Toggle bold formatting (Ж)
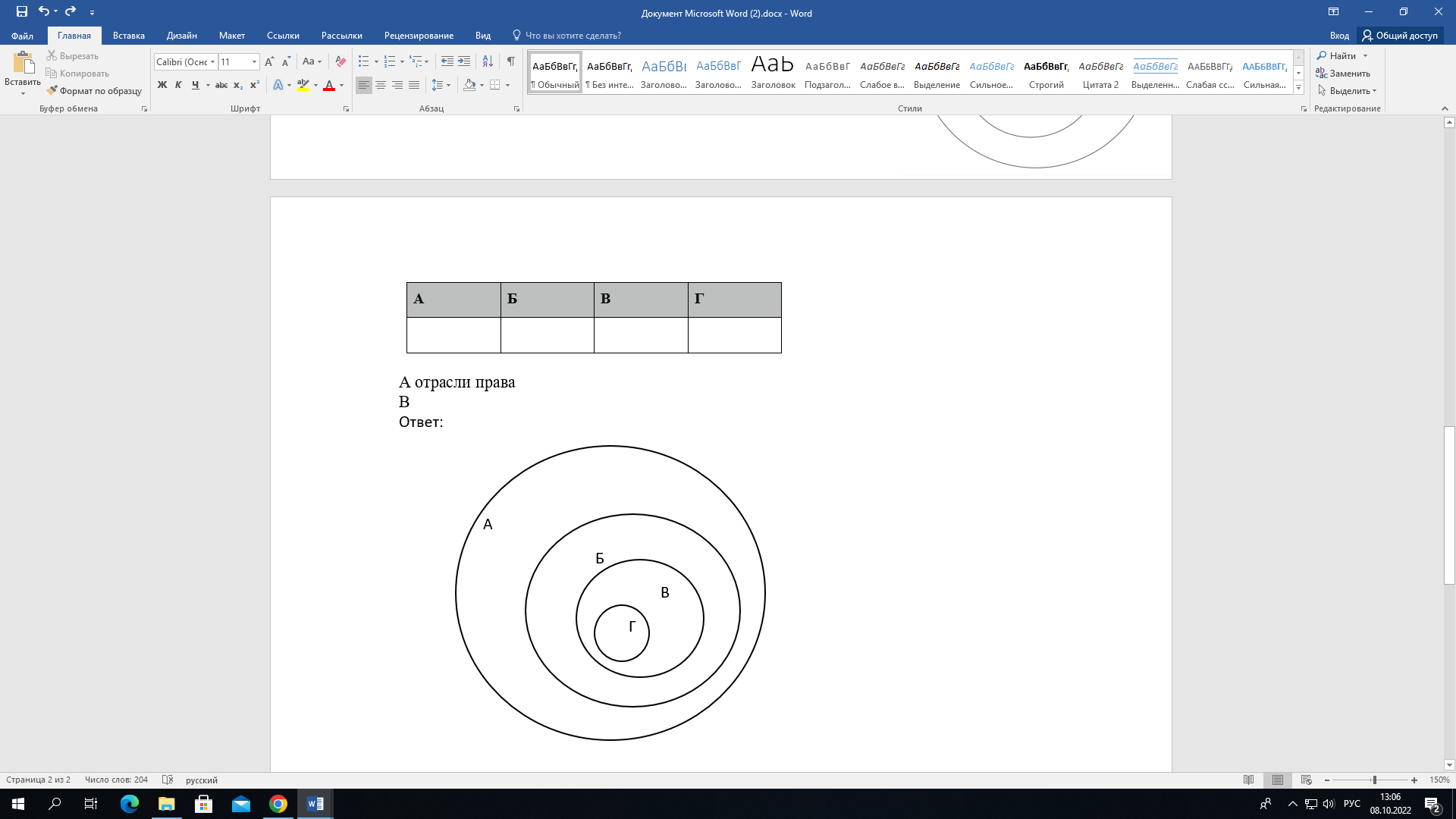 tap(162, 85)
